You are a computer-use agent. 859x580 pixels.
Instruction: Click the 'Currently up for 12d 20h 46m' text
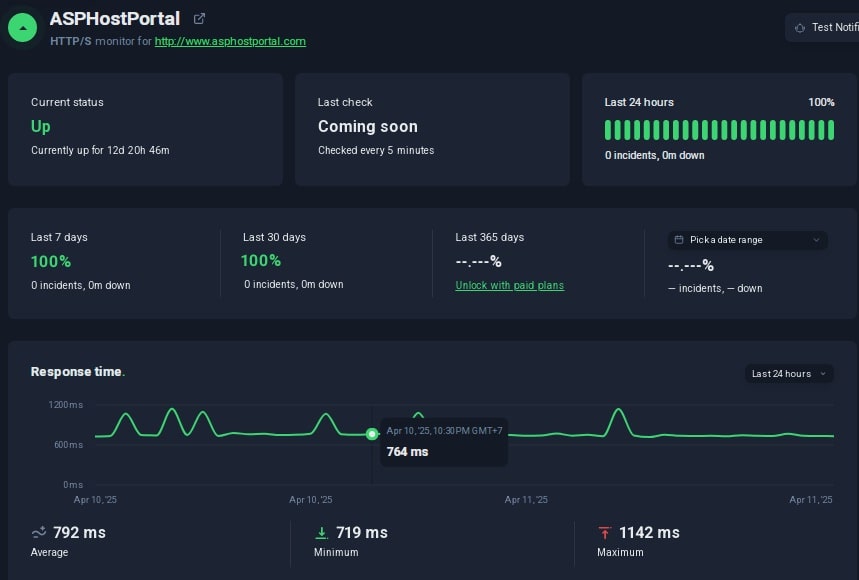100,150
